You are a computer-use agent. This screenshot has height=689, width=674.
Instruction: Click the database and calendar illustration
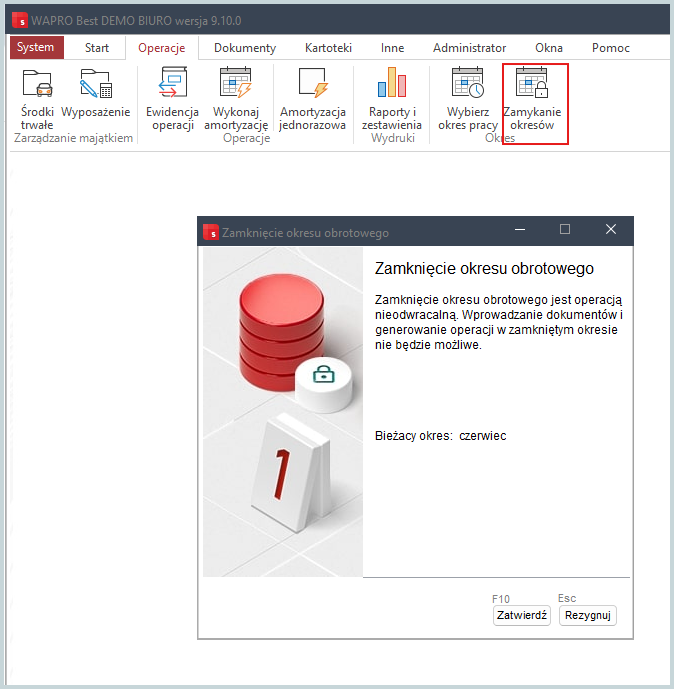point(283,412)
